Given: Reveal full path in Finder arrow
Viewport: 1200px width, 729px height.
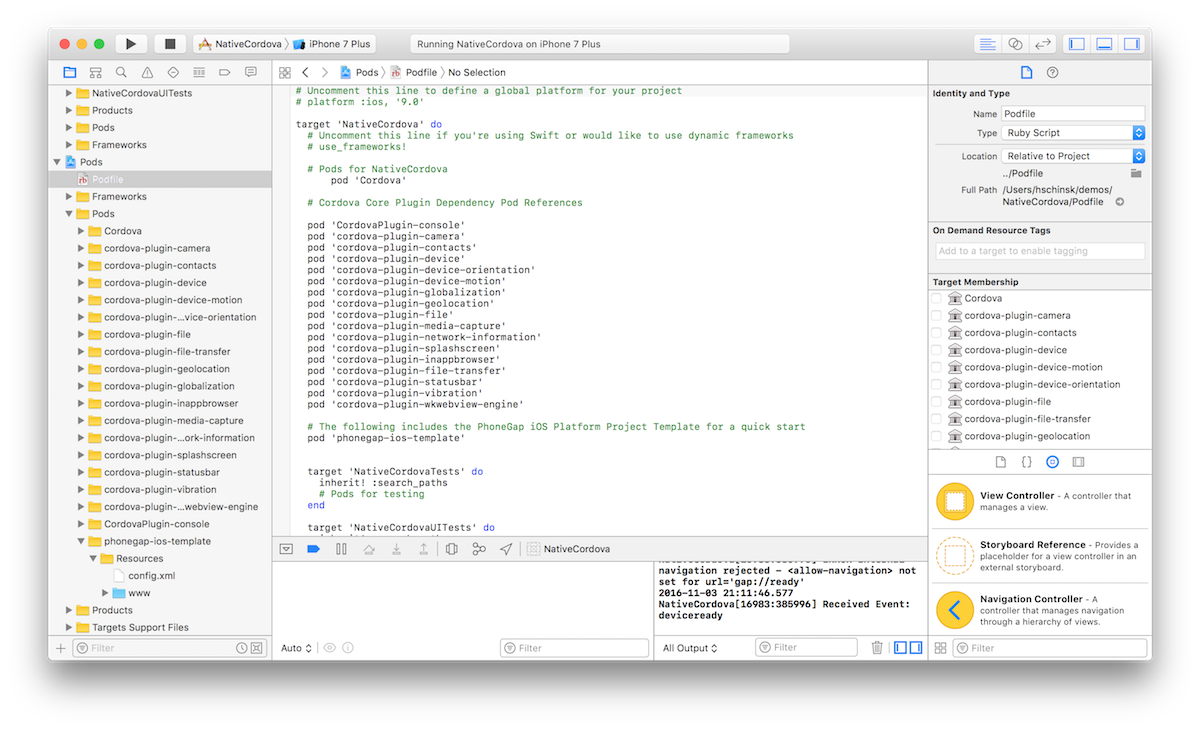Looking at the screenshot, I should pos(1120,202).
